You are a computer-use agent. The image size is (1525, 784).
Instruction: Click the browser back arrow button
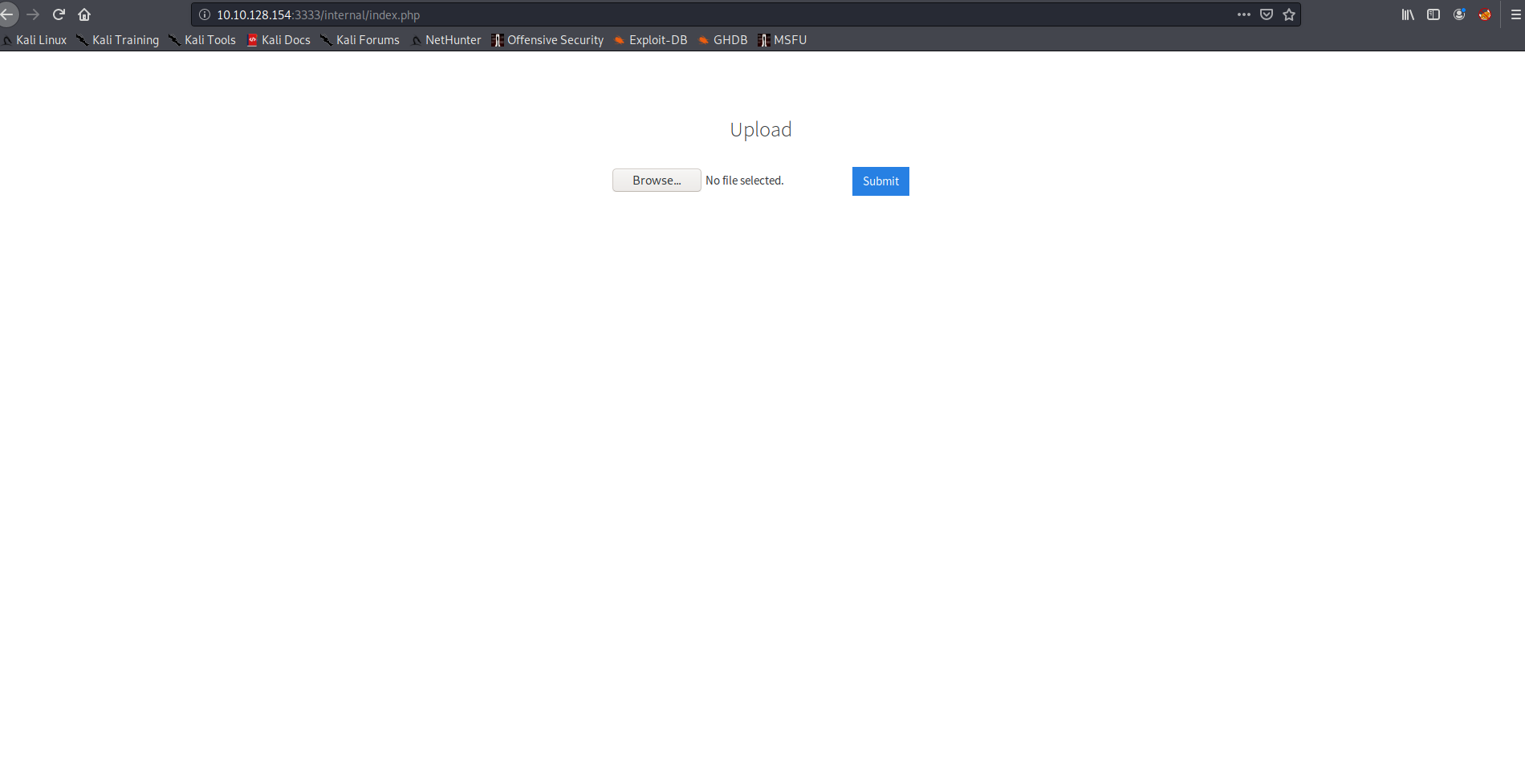(7, 14)
